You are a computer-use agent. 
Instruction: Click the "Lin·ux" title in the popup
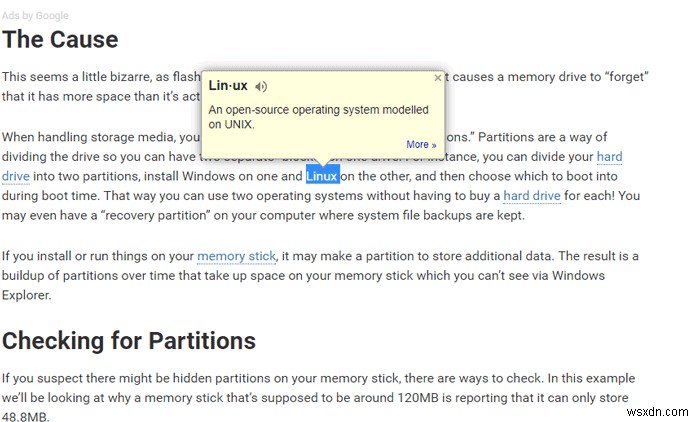pos(228,87)
